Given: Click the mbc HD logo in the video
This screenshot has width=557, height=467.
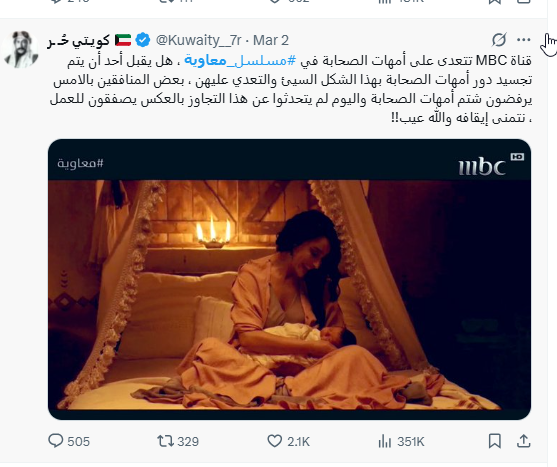Looking at the screenshot, I should [491, 164].
